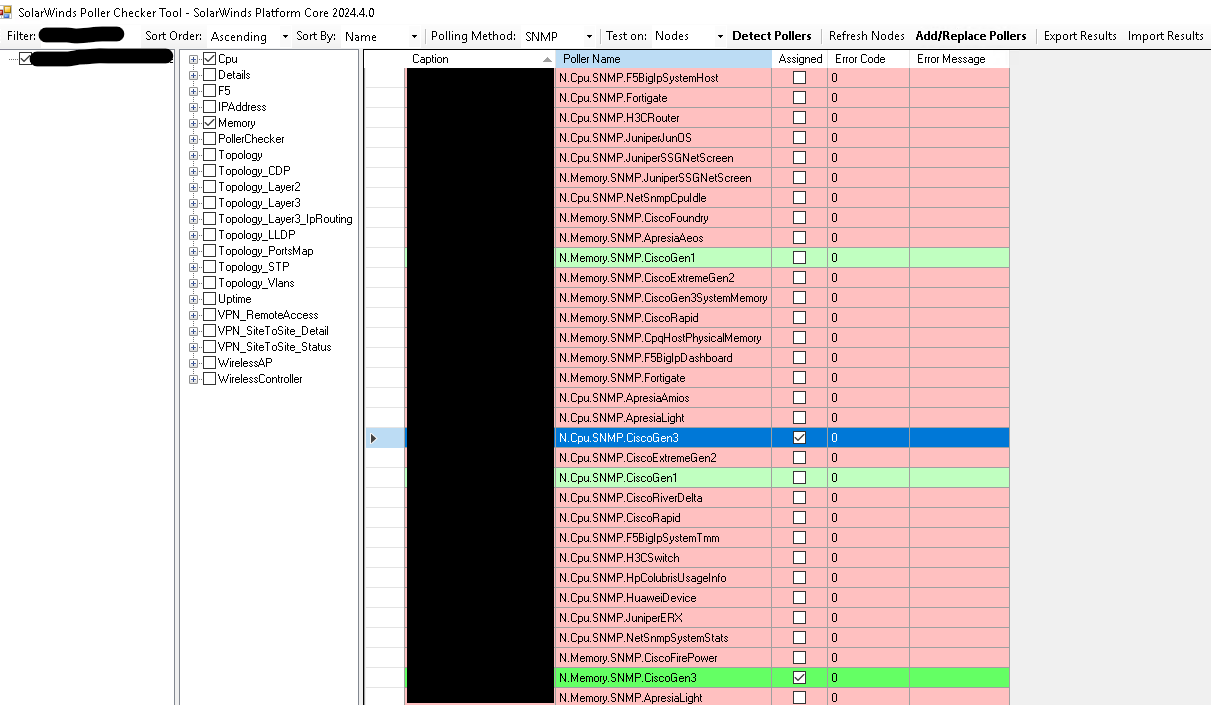Uncheck the Memory tree checkbox
Viewport: 1212px width, 705px height.
(x=209, y=123)
